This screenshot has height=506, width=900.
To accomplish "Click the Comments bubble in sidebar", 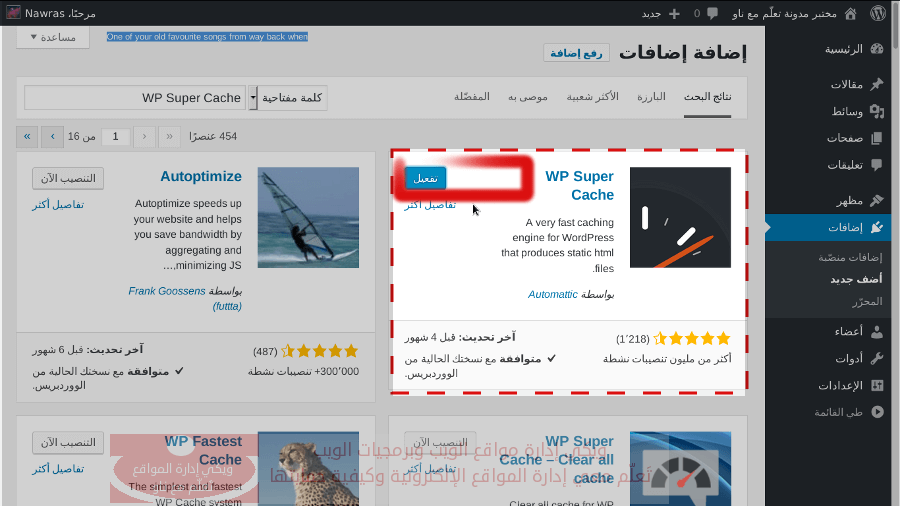I will point(877,164).
